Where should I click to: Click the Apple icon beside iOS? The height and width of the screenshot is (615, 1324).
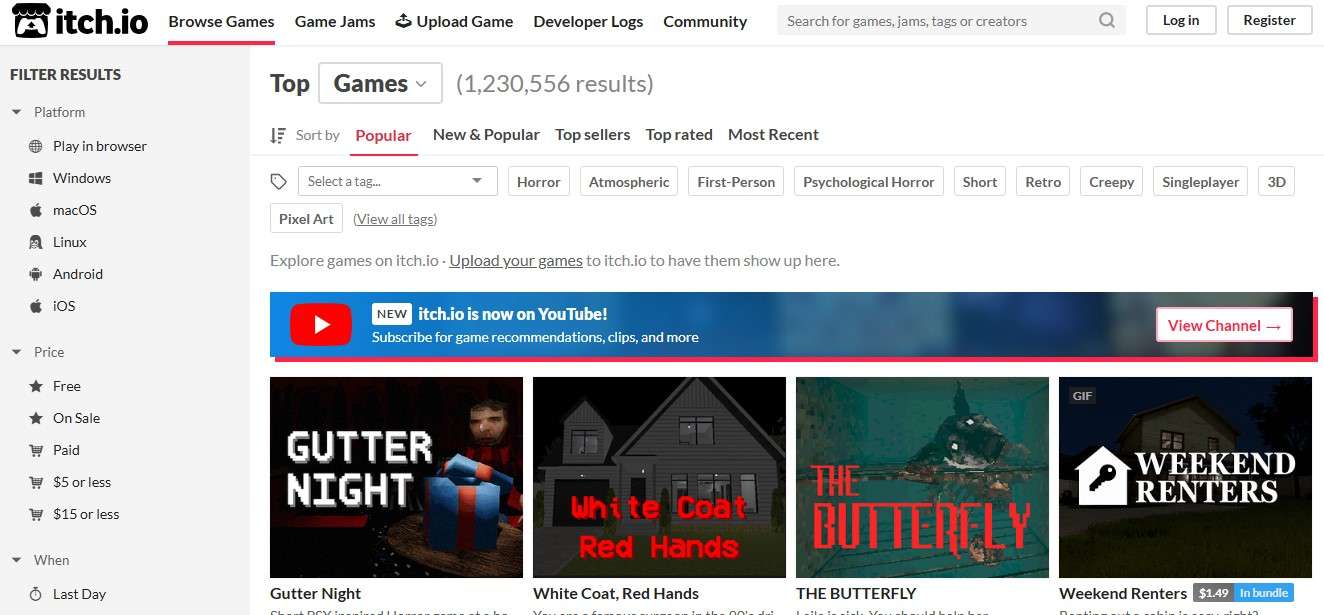pyautogui.click(x=35, y=306)
